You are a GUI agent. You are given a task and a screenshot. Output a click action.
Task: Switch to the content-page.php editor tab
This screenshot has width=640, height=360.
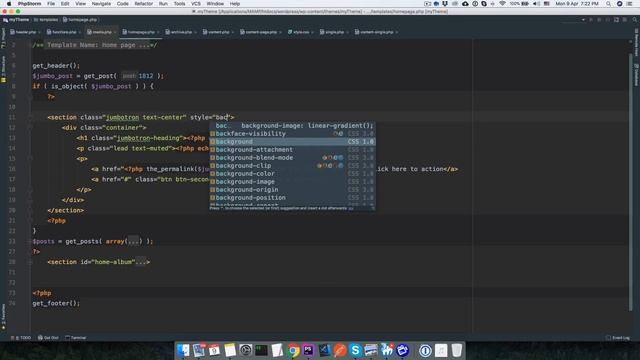[261, 32]
